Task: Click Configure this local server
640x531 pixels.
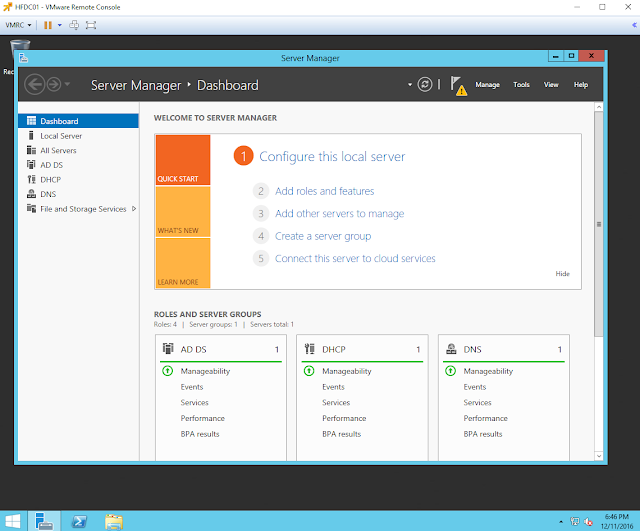Action: click(332, 157)
